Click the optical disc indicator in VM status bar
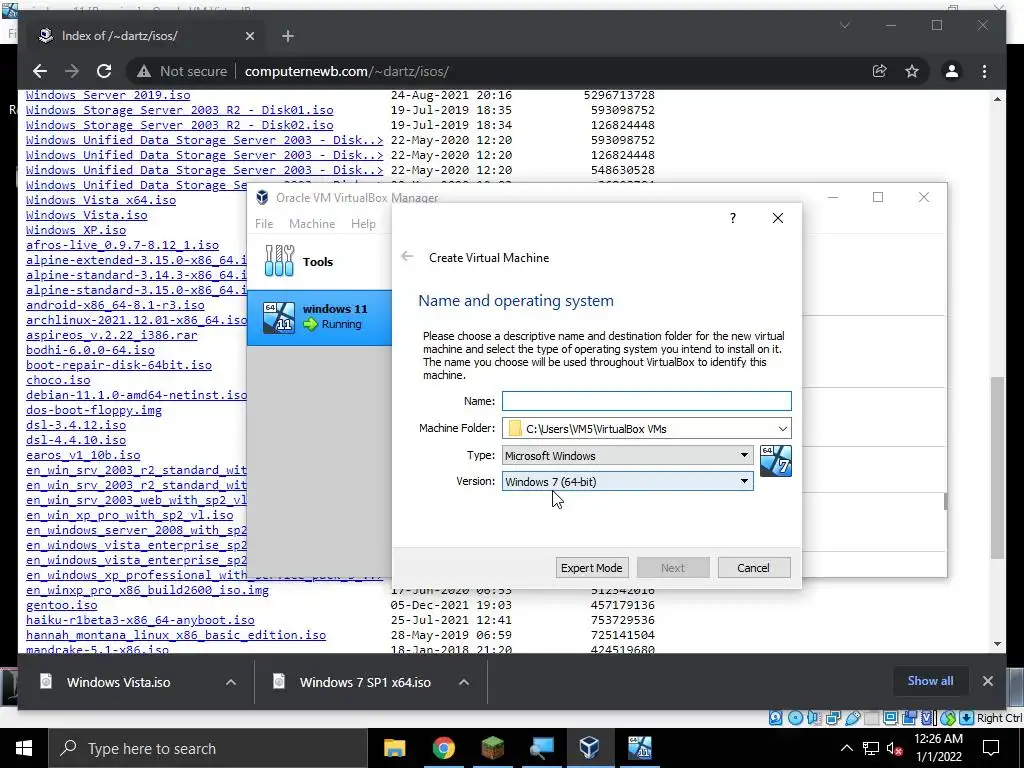Viewport: 1024px width, 768px height. pos(795,718)
